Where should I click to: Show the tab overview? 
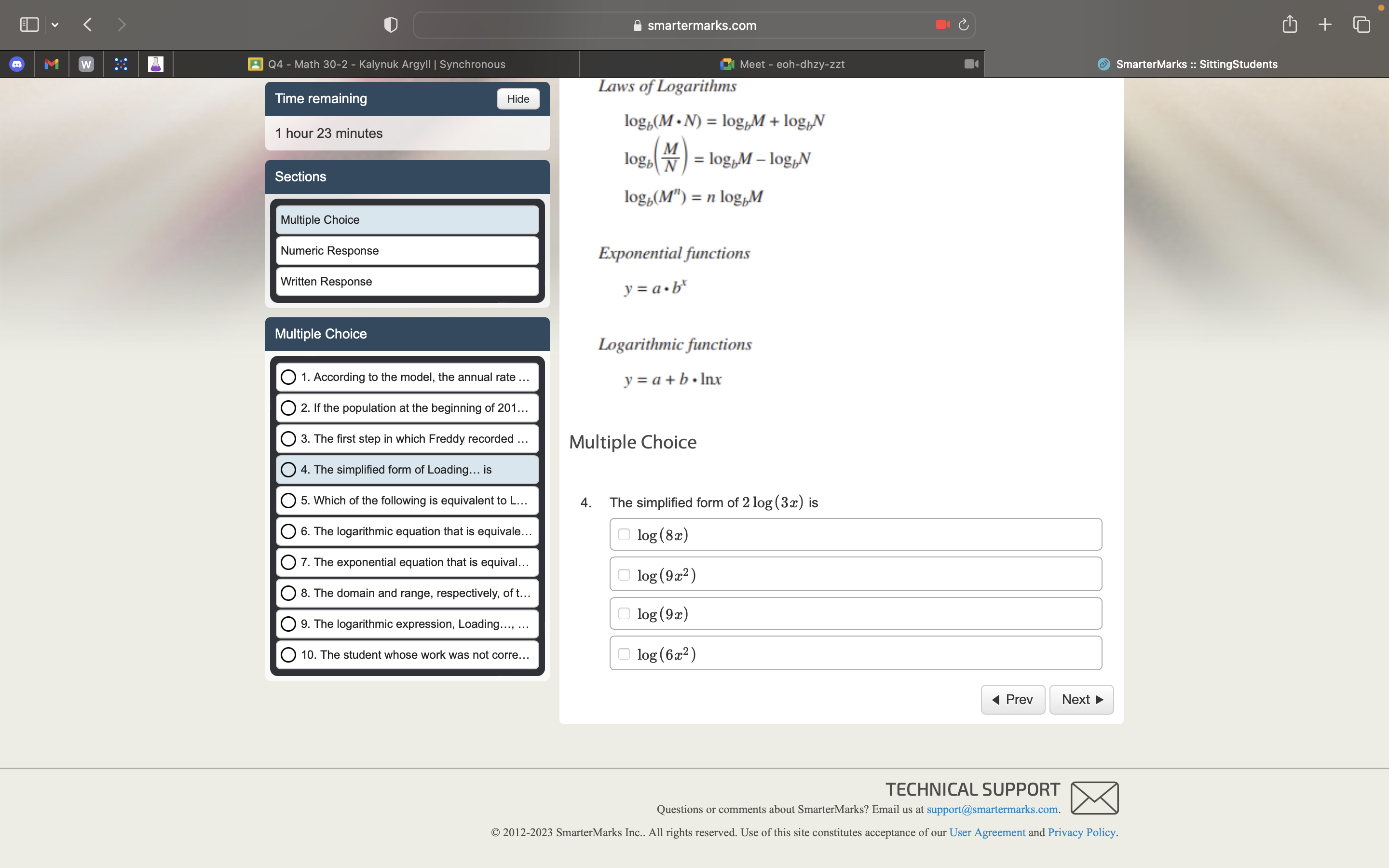tap(1361, 24)
